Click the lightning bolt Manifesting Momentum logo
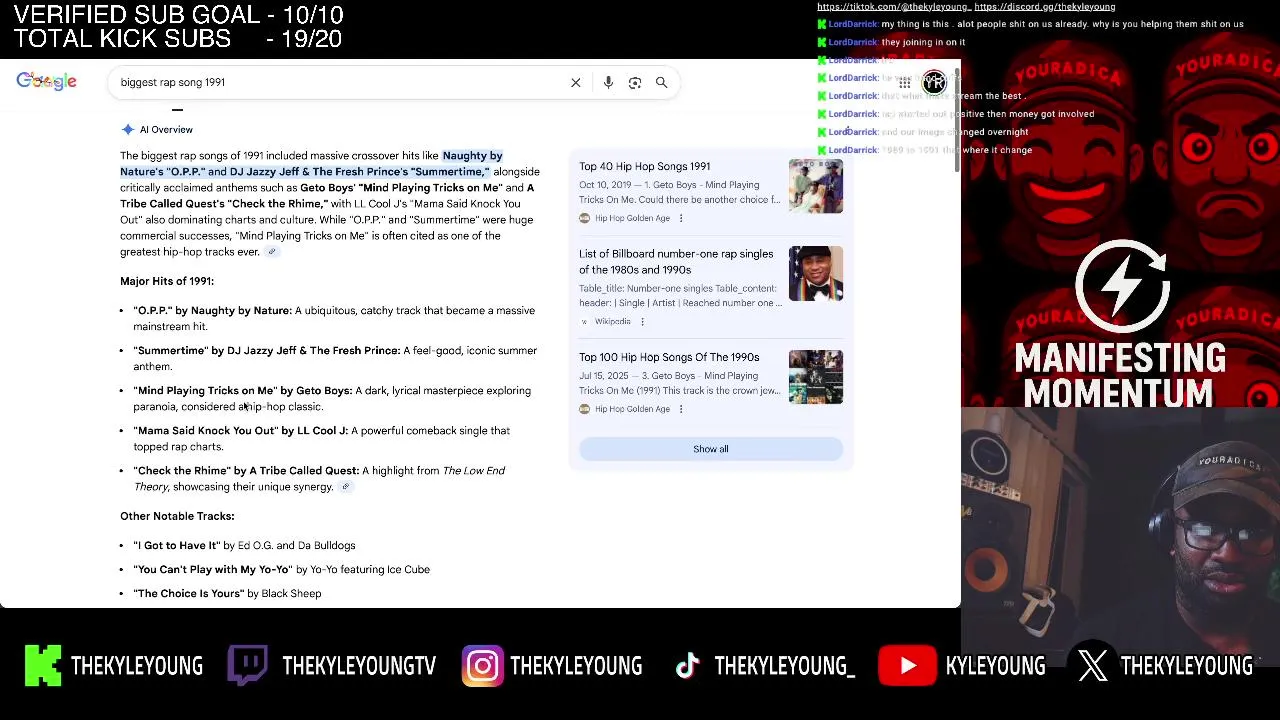 click(1122, 287)
